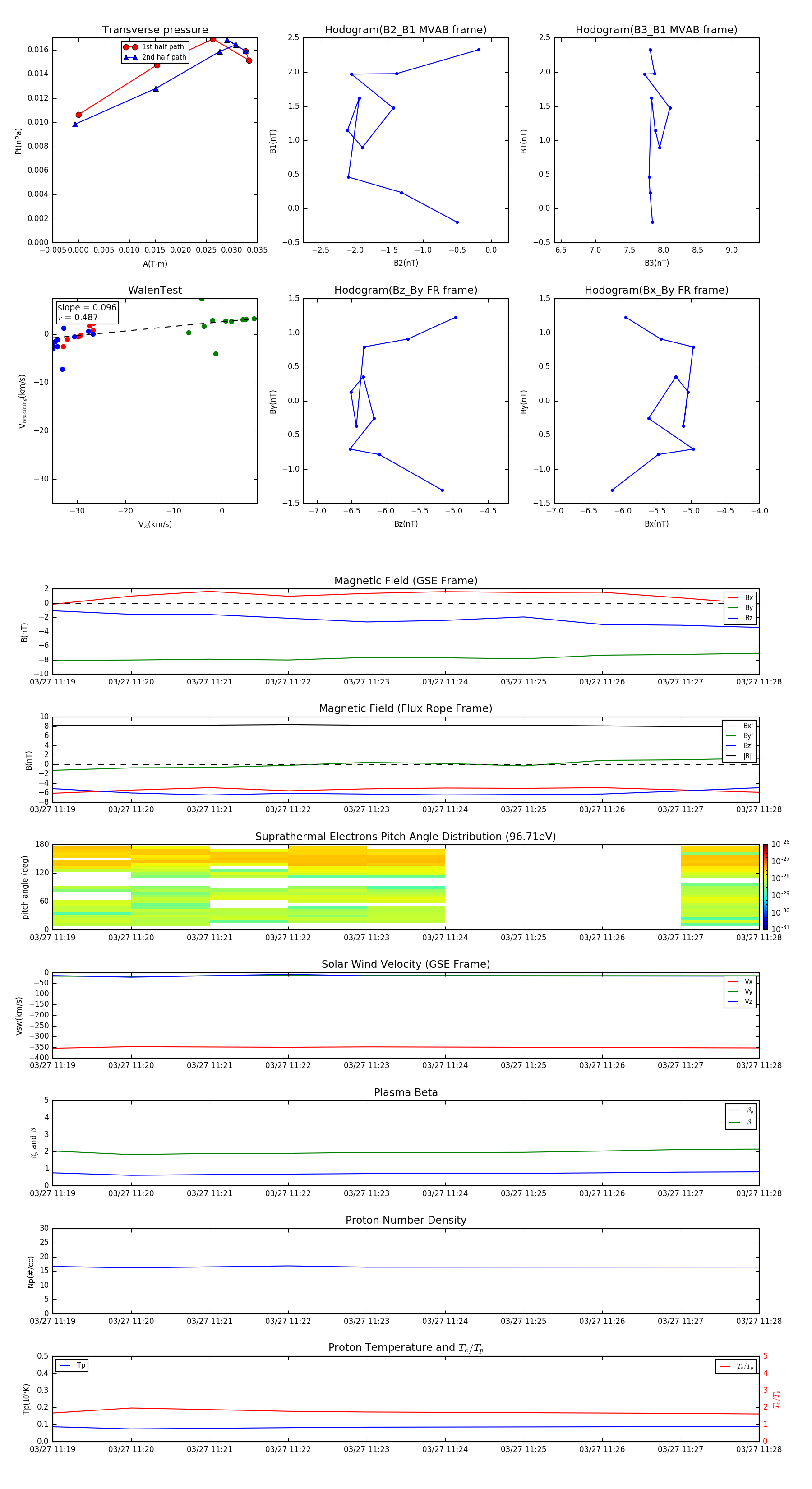Select the "Hodogram(Bz_By FR frame)" title

(406, 290)
